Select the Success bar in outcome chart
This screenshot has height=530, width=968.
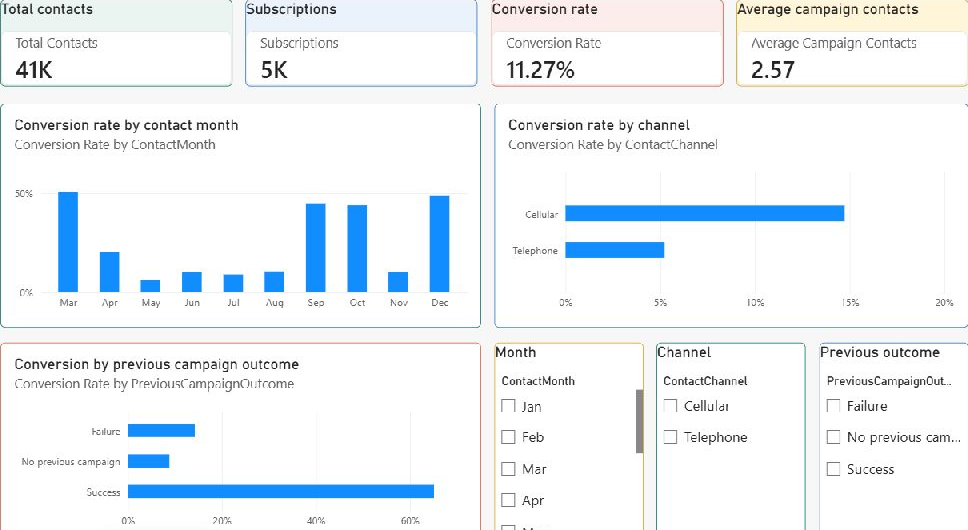[x=281, y=492]
